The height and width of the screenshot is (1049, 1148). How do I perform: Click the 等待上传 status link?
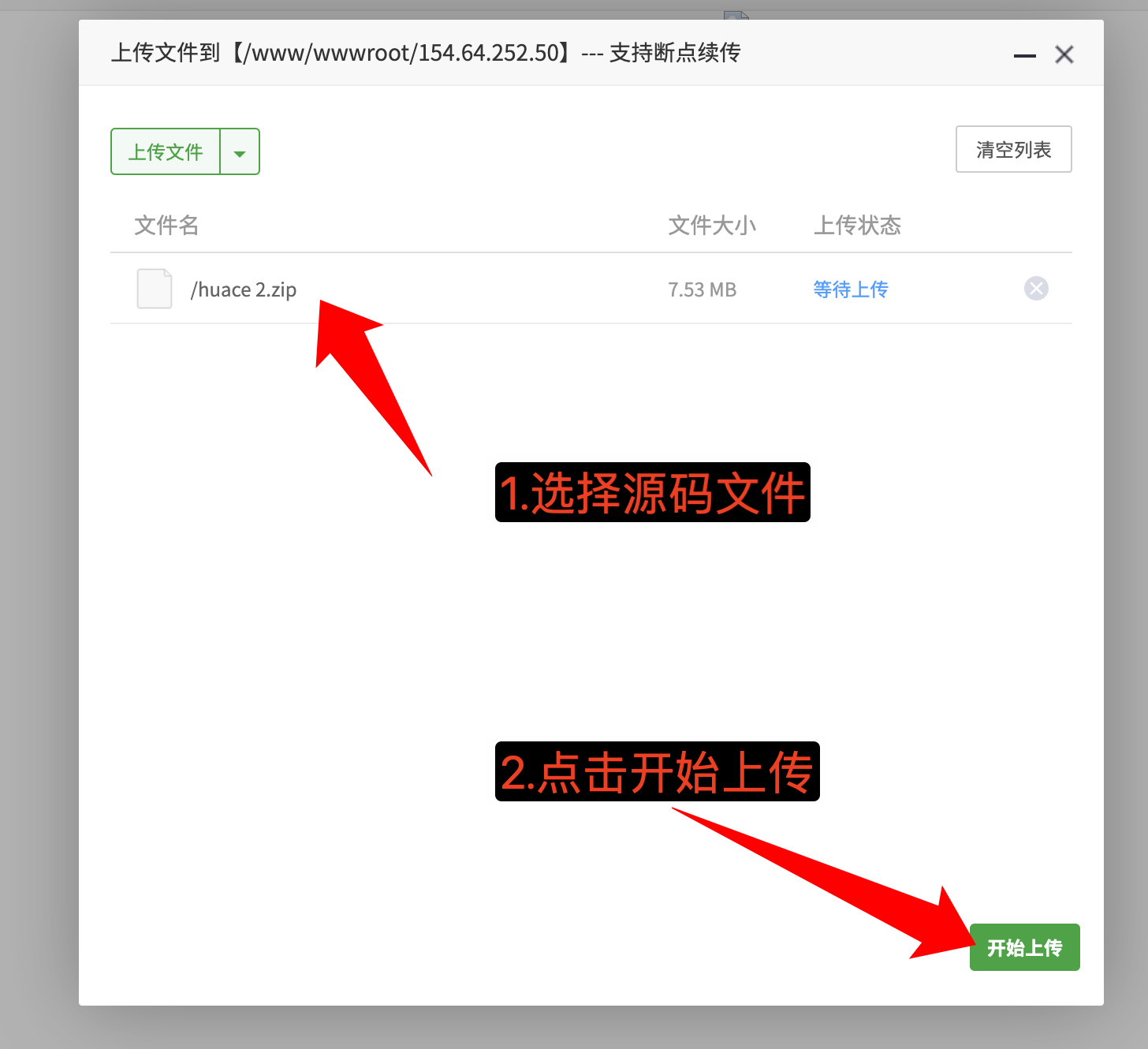coord(851,289)
